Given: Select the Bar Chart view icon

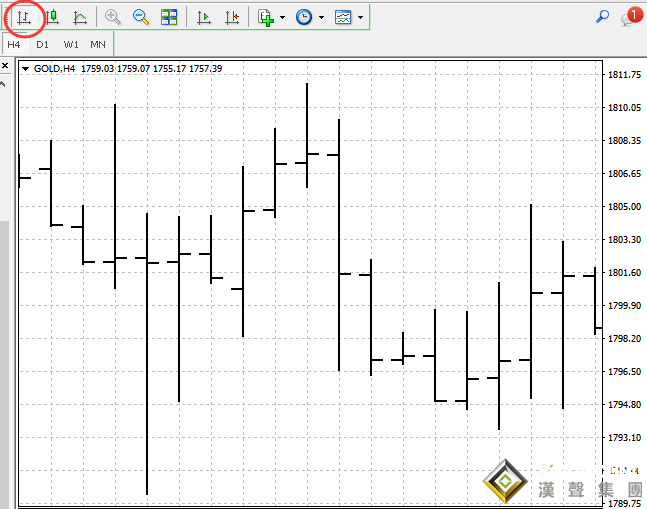Looking at the screenshot, I should [24, 18].
